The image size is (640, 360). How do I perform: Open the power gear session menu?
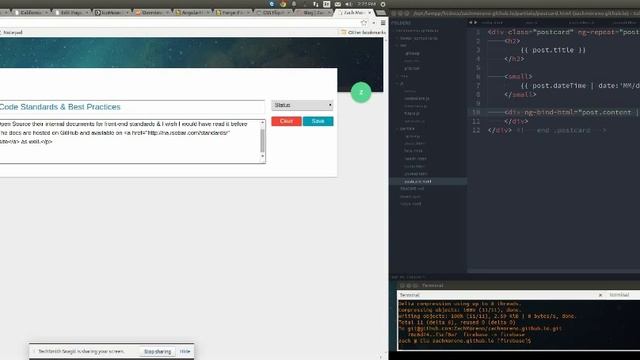point(383,4)
